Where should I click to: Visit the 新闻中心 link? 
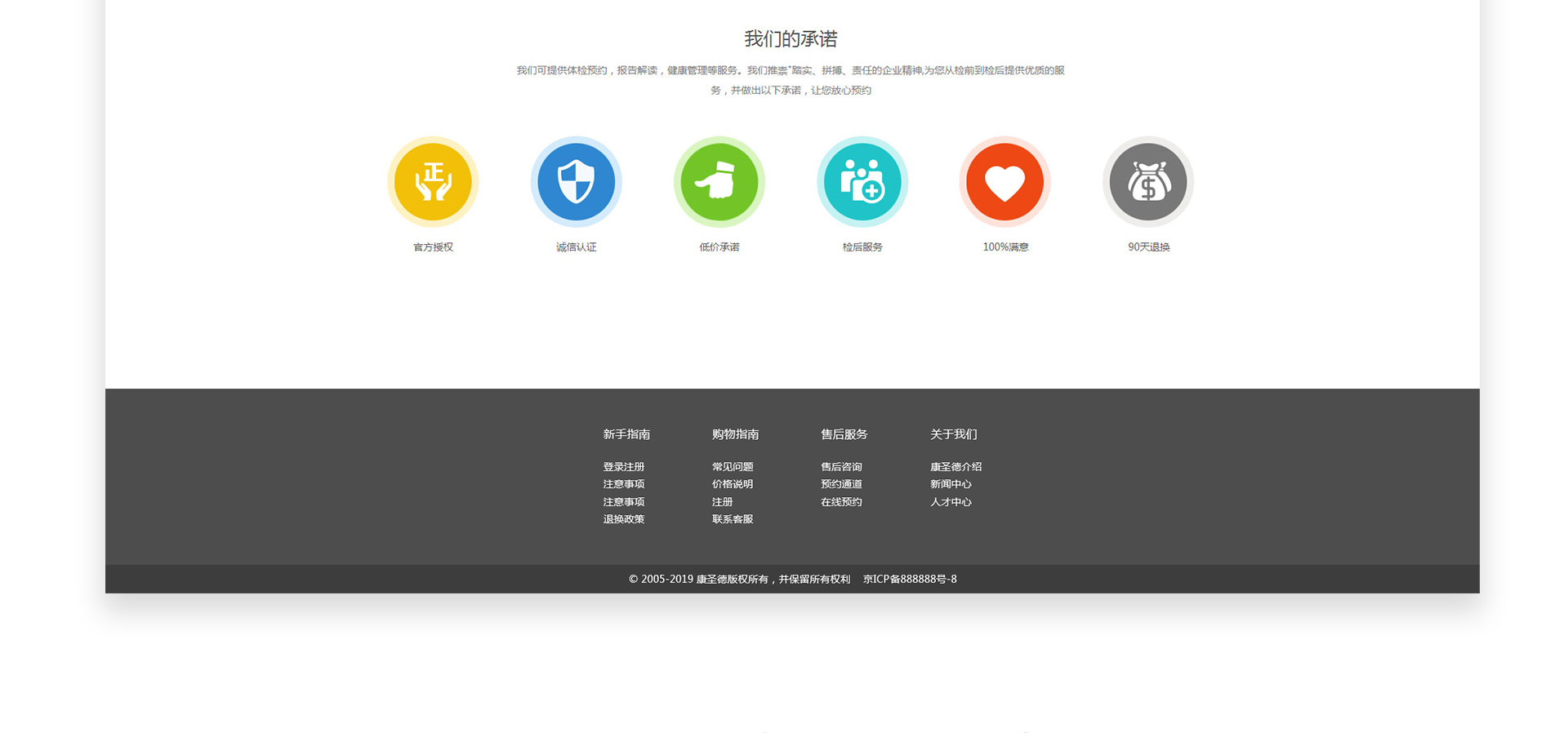tap(951, 484)
